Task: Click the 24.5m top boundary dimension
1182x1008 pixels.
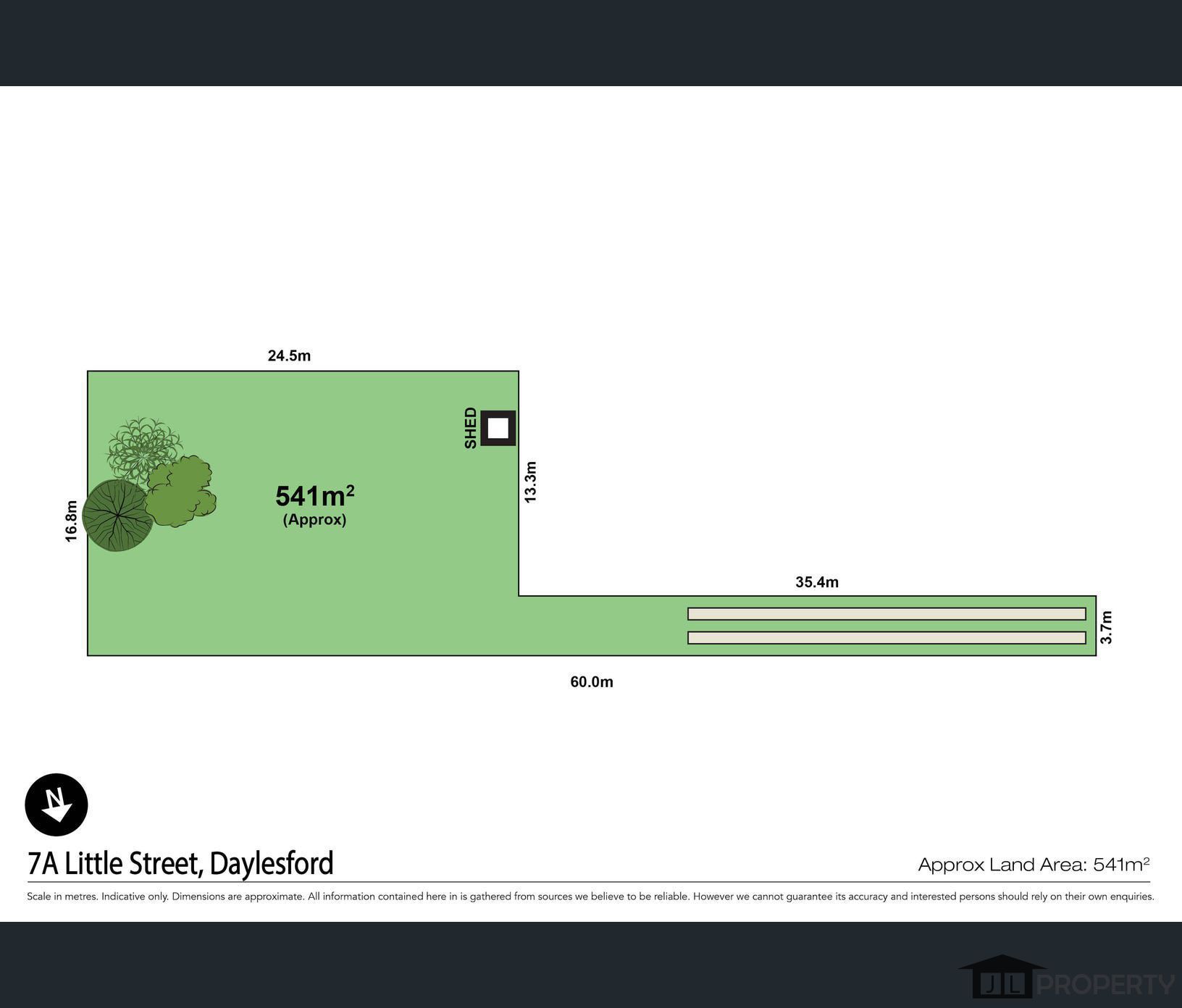Action: 289,356
